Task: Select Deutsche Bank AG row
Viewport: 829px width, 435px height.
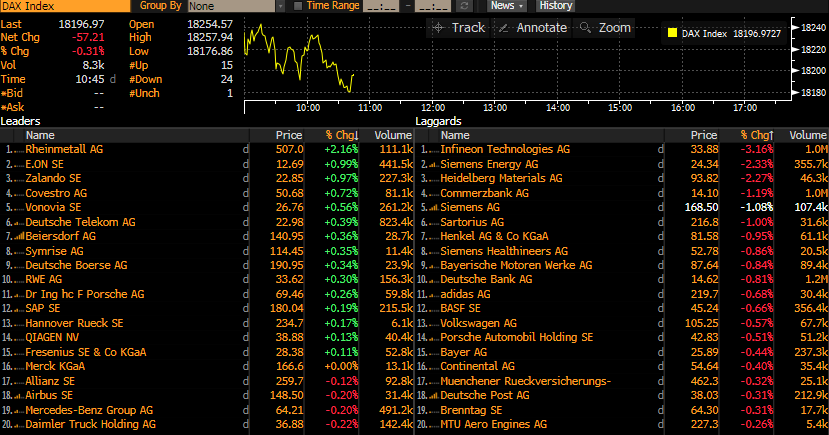Action: (x=622, y=280)
